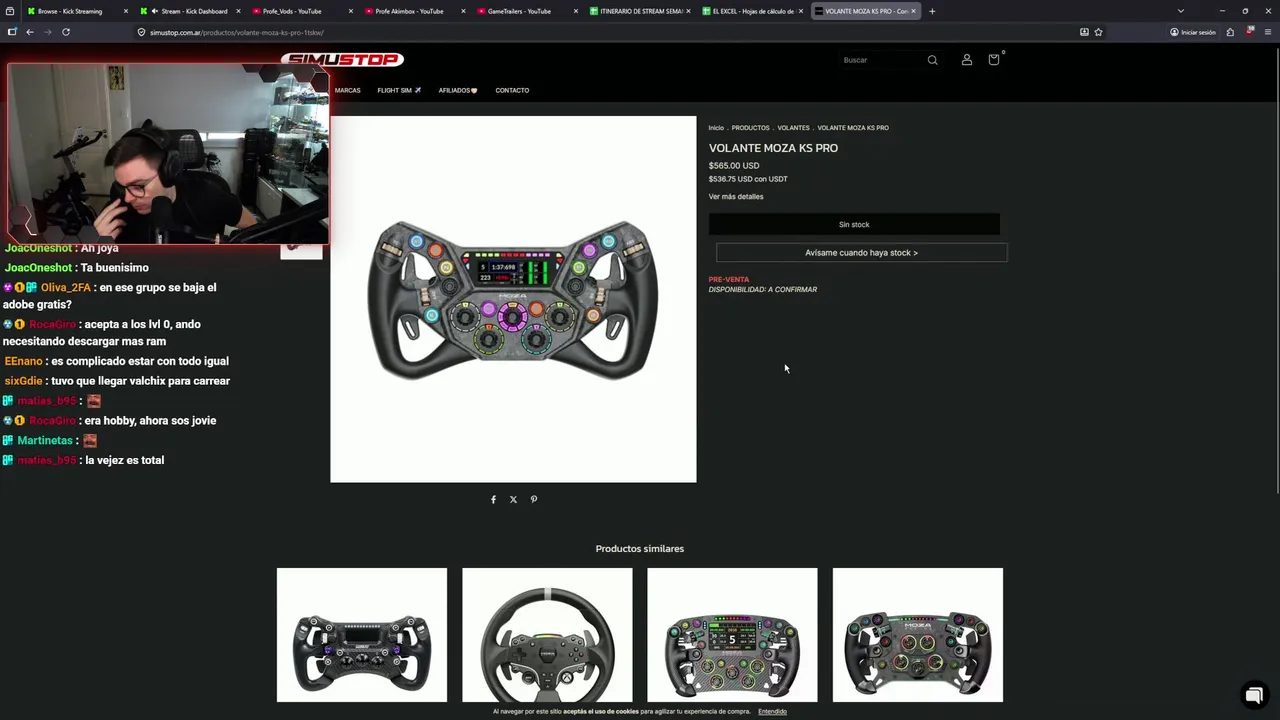Open the CONTACTO menu
1280x720 pixels.
pos(512,90)
